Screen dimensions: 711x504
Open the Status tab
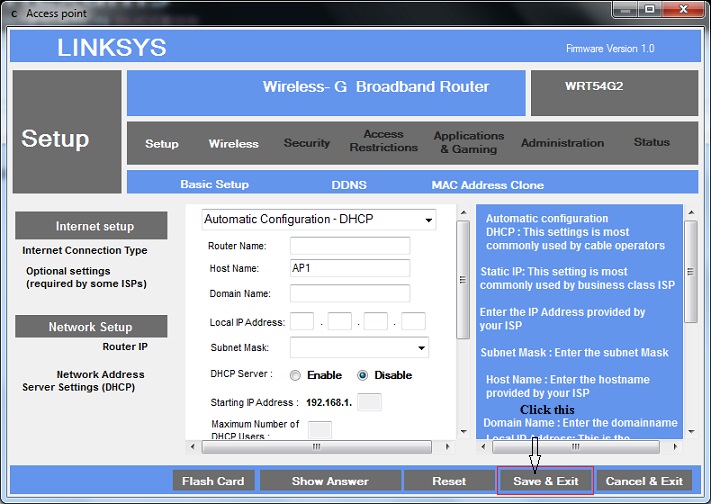coord(652,142)
